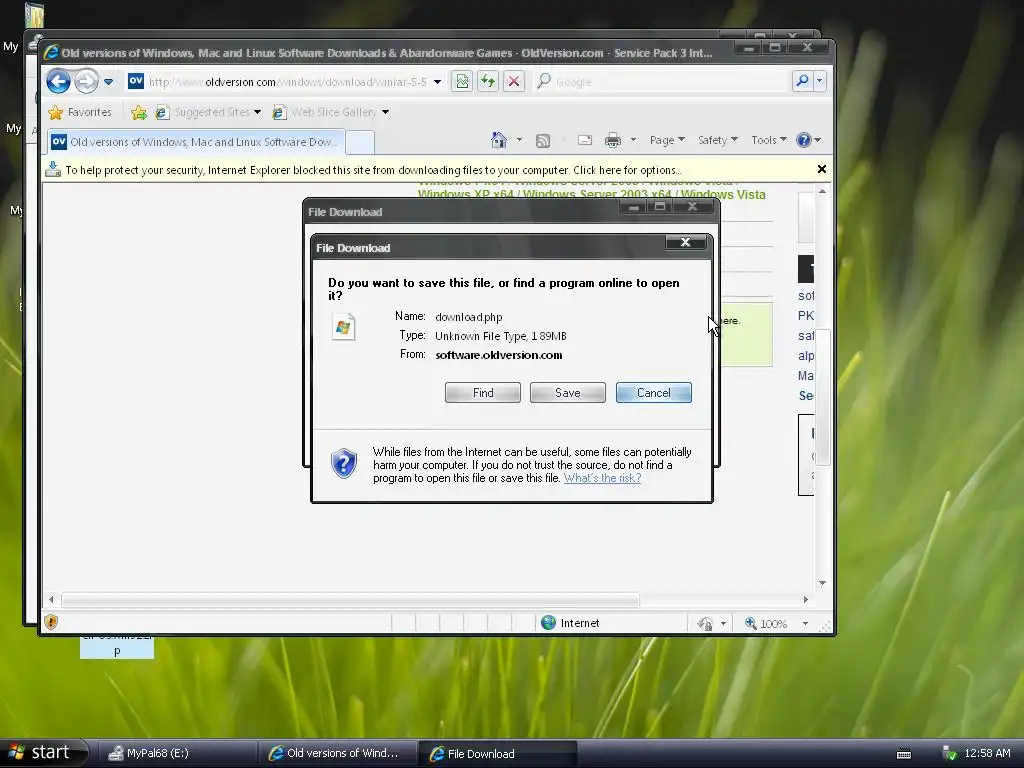Click the desktop folder icon at top-left
The image size is (1024, 768).
tap(34, 14)
